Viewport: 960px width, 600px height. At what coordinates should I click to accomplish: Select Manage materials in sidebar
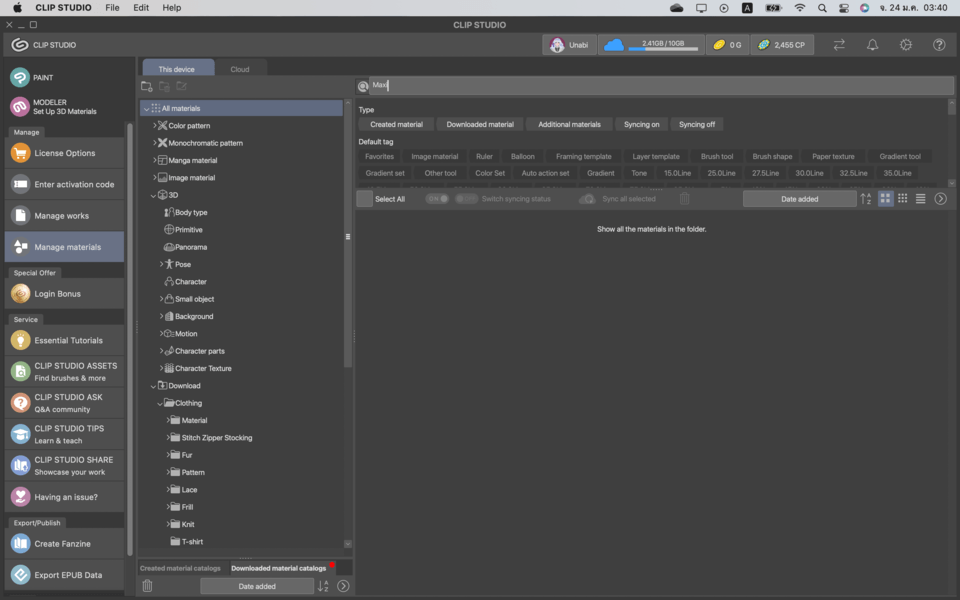pyautogui.click(x=64, y=247)
